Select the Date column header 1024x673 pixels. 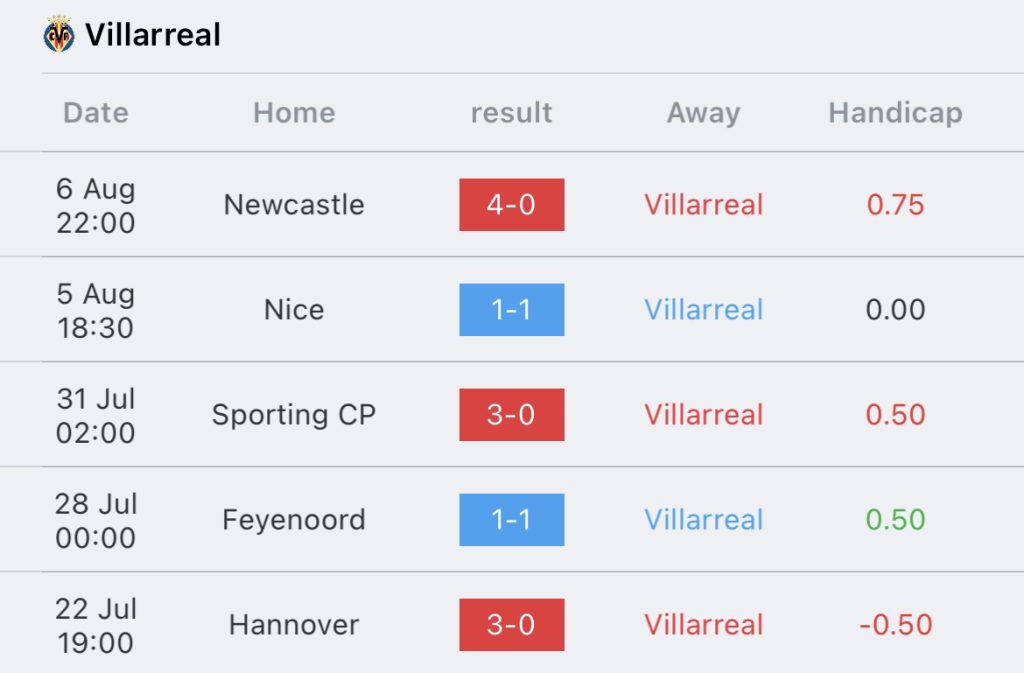(96, 112)
